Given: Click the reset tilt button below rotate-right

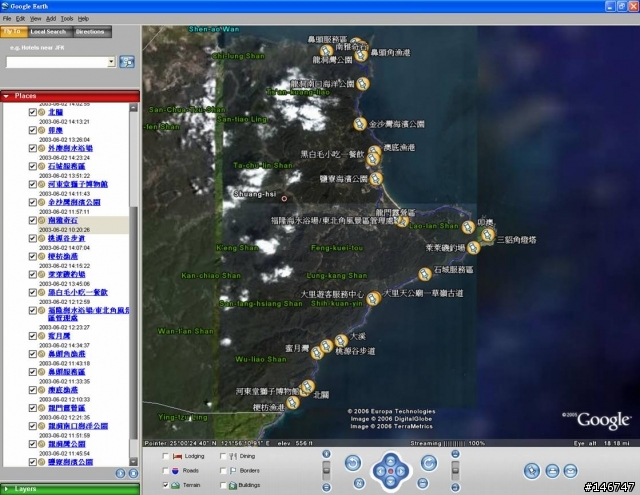Looking at the screenshot, I should [x=423, y=483].
